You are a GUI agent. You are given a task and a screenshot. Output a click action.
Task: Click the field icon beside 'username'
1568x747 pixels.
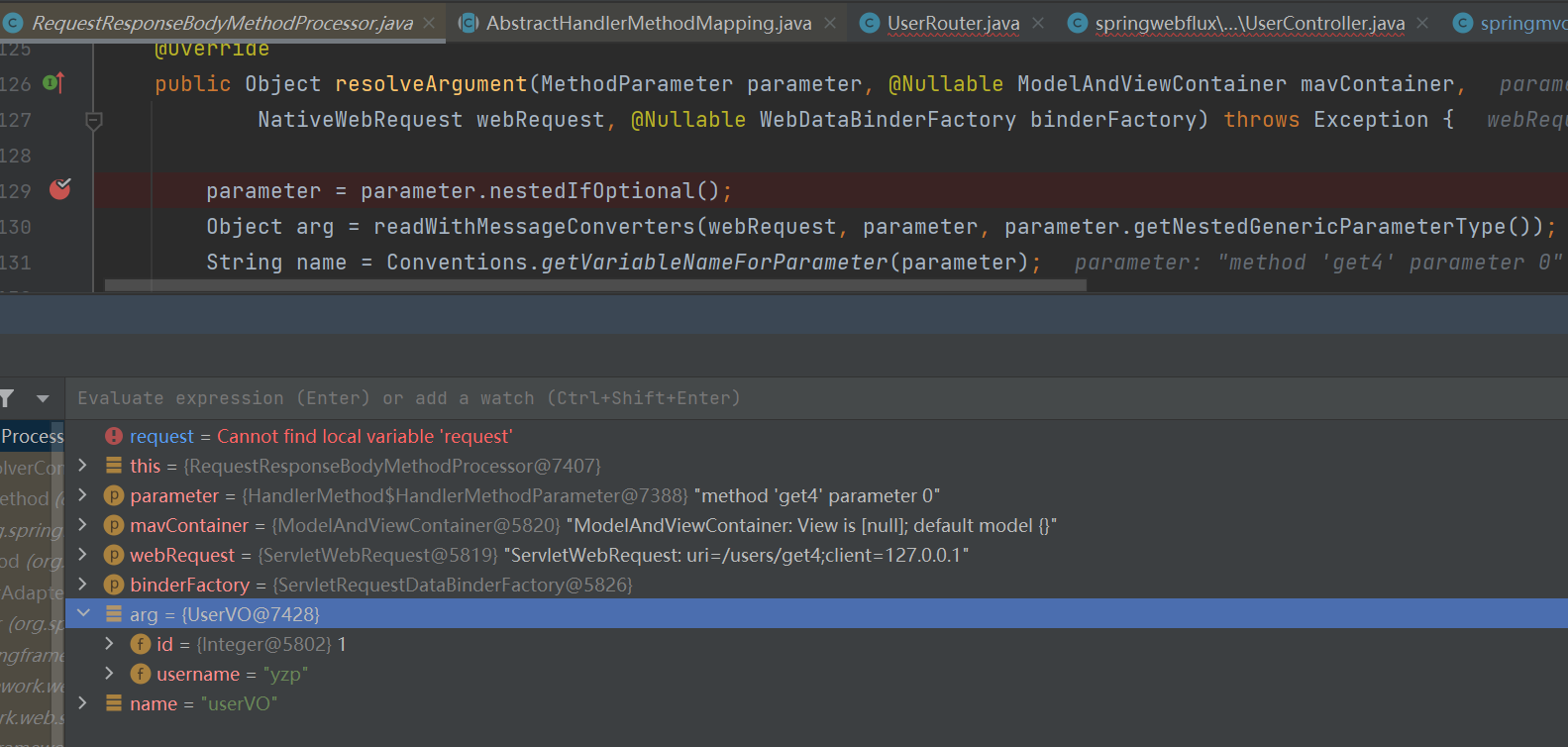pos(141,674)
